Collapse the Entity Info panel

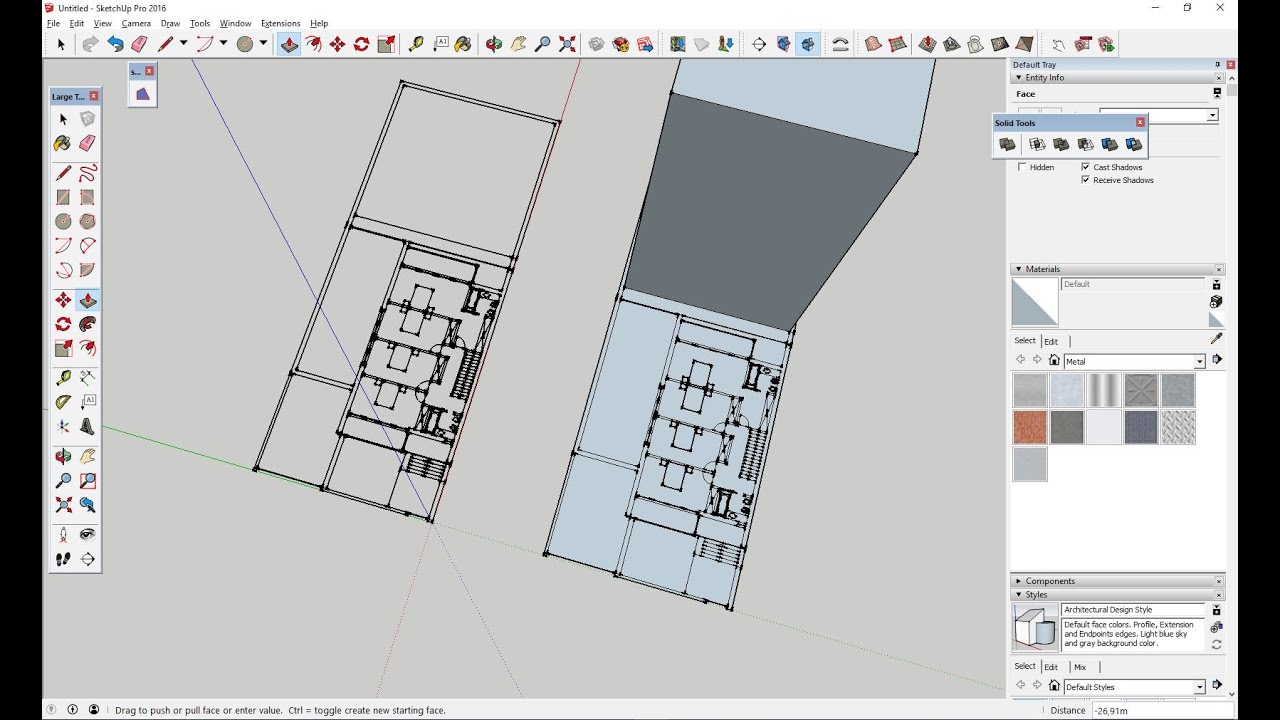pos(1019,77)
